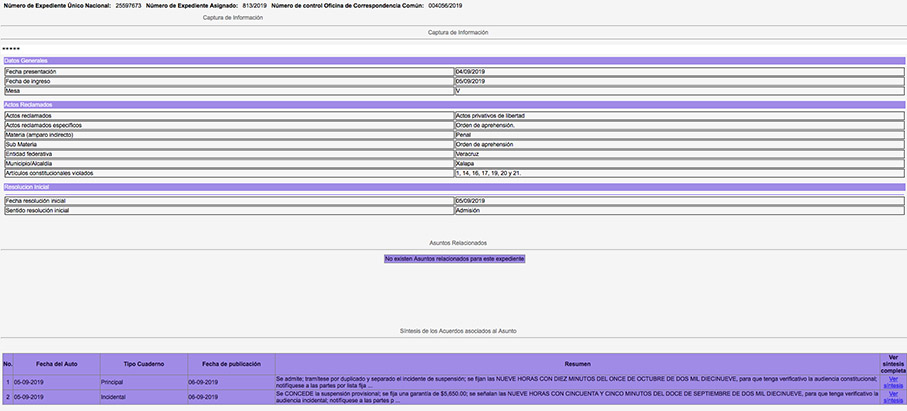Open Ver síntesis link for row 2
The width and height of the screenshot is (907, 411).
(x=892, y=397)
